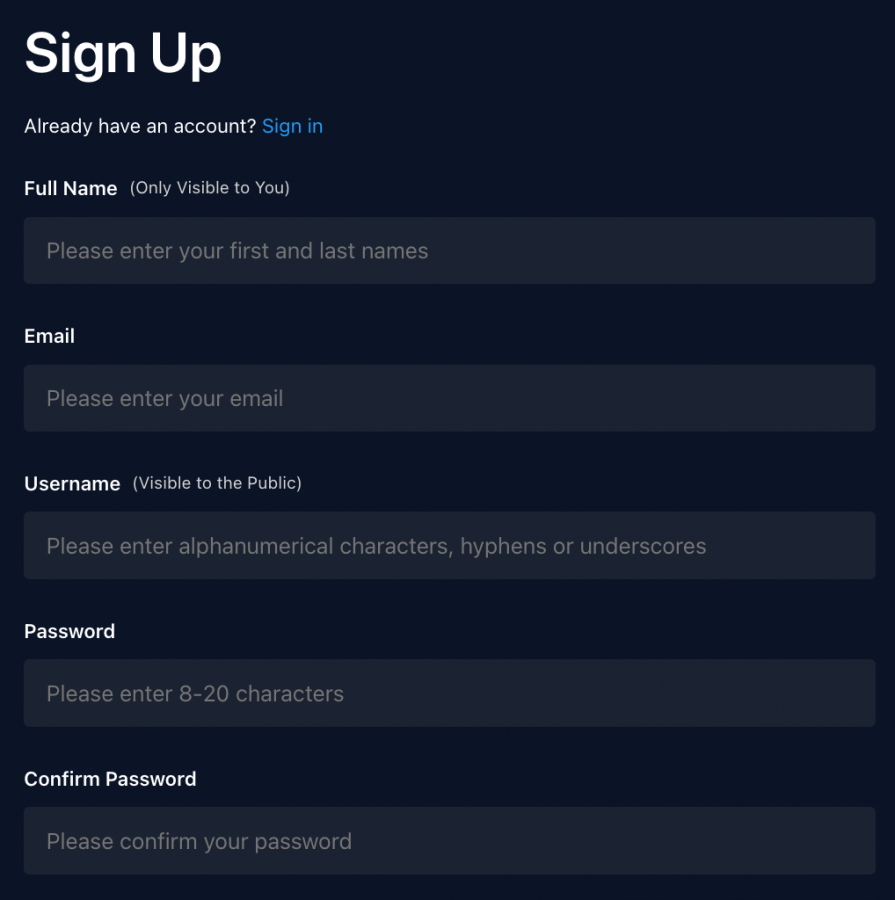The image size is (895, 900).
Task: Click the Full Name label
Action: point(70,188)
